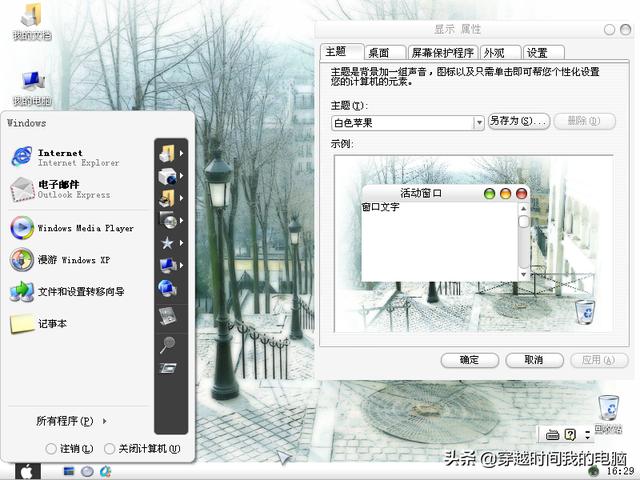Select 我的文档 desktop icon

pos(32,22)
